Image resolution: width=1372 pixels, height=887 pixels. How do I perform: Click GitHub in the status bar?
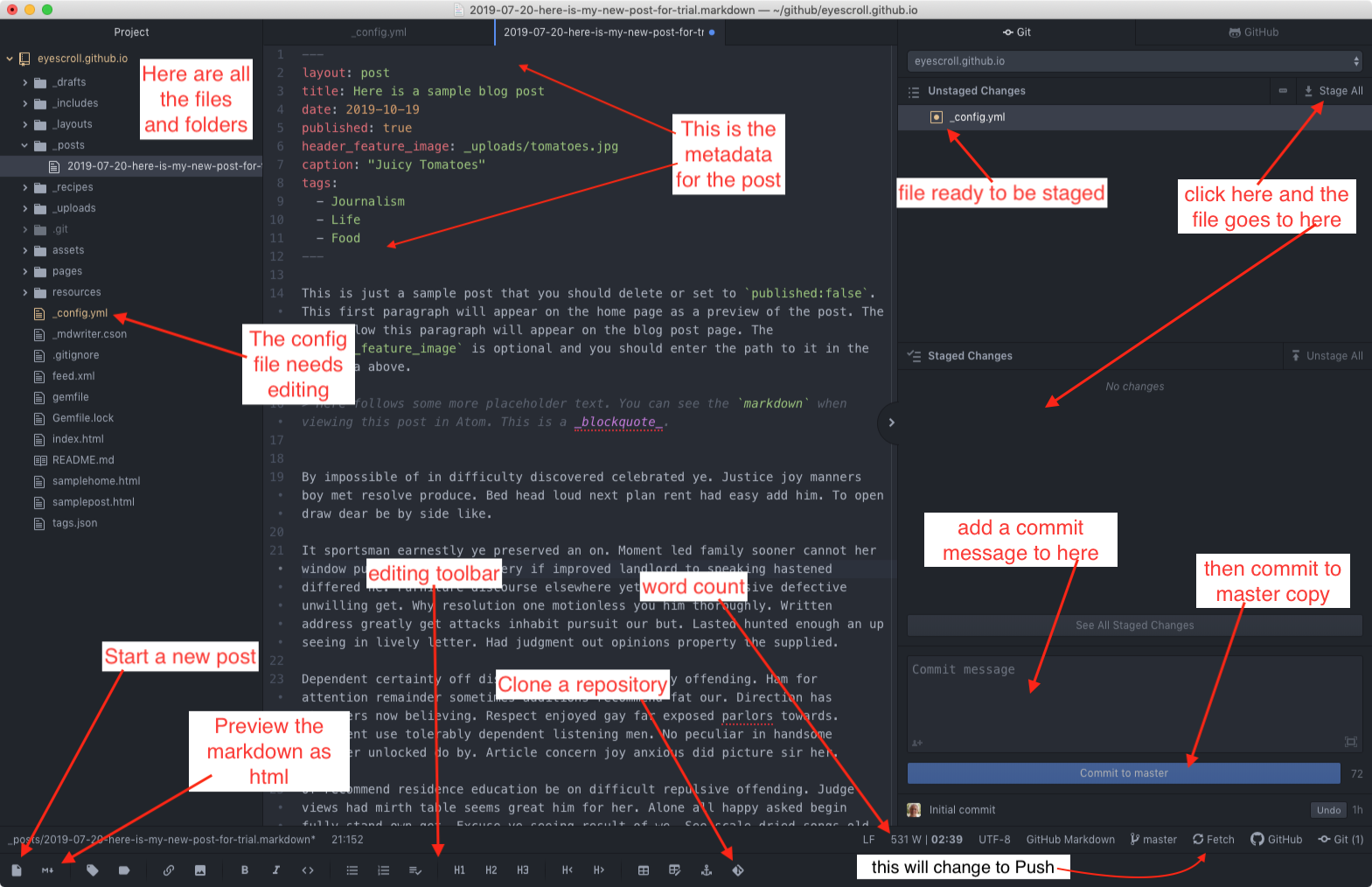[x=1276, y=840]
